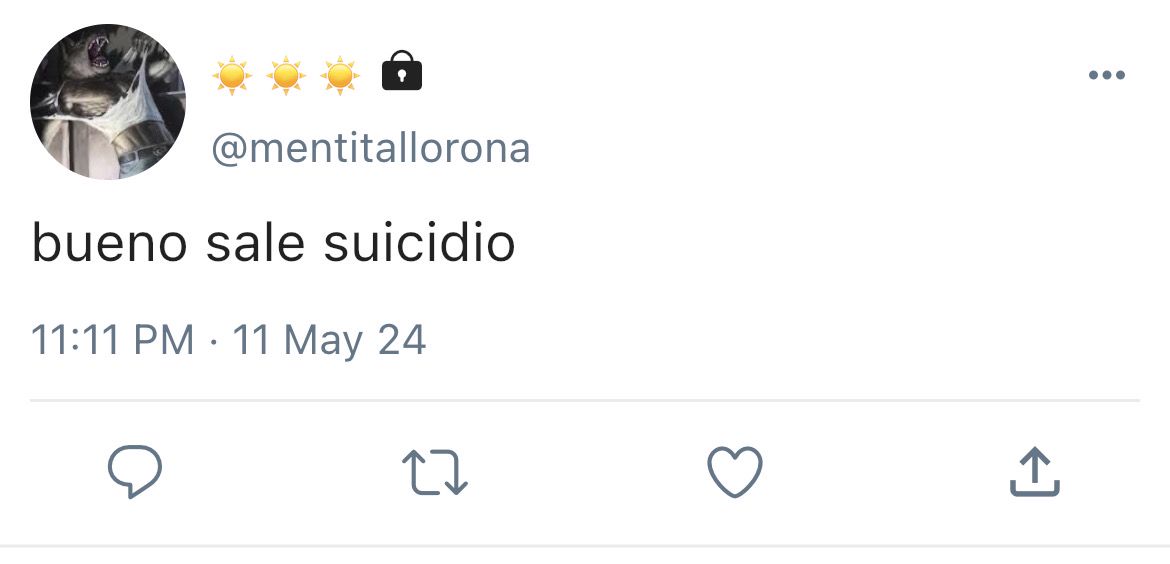Like the tweet with the heart icon
This screenshot has height=564, width=1170.
pos(735,471)
